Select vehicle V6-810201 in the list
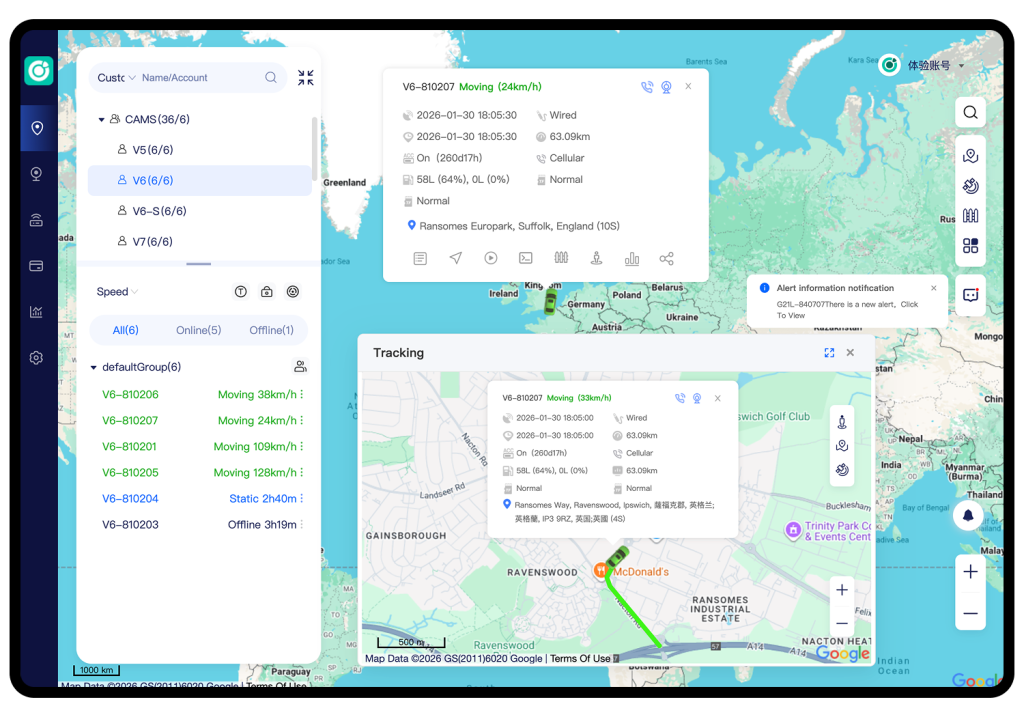Screen dimensions: 1024x717 point(130,447)
